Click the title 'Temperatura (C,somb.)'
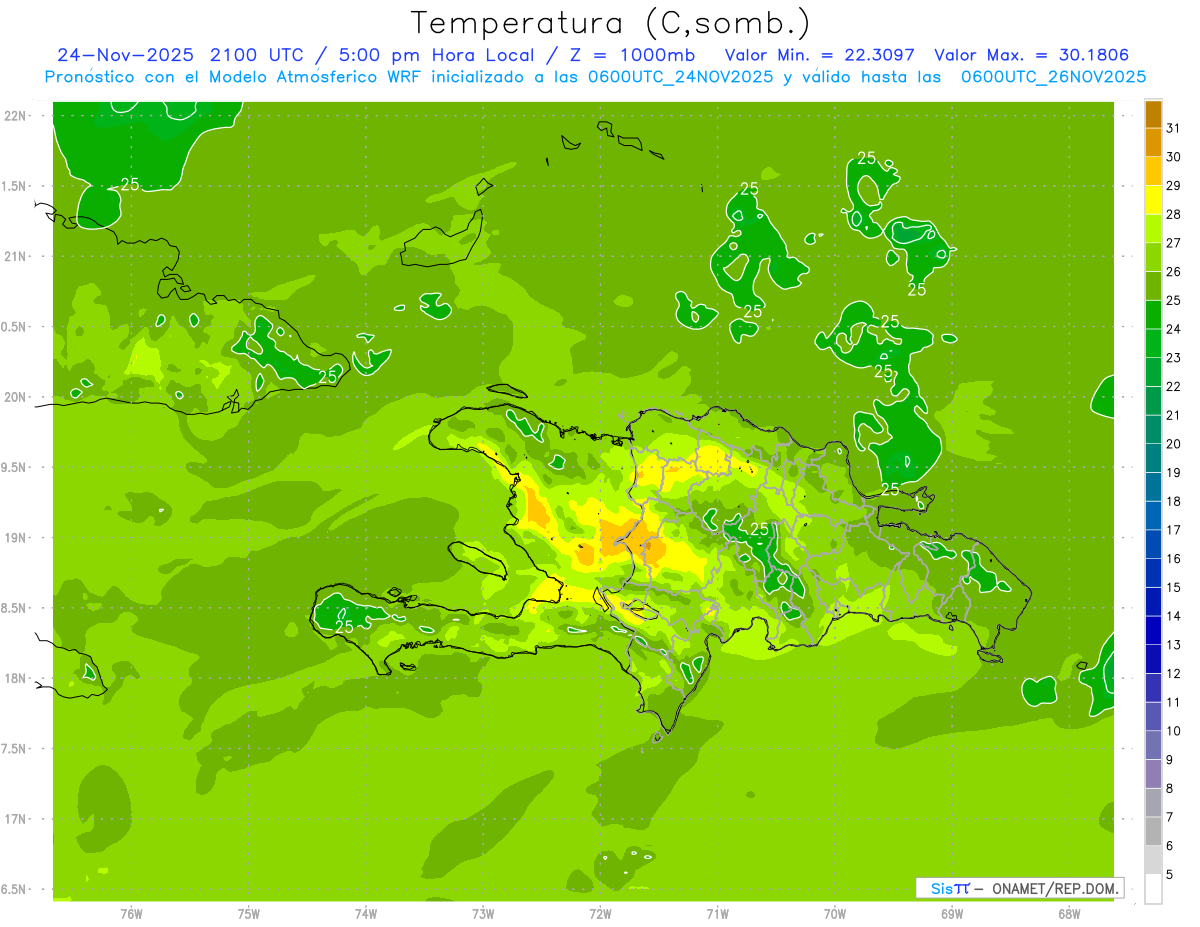The image size is (1200, 927). click(x=611, y=23)
